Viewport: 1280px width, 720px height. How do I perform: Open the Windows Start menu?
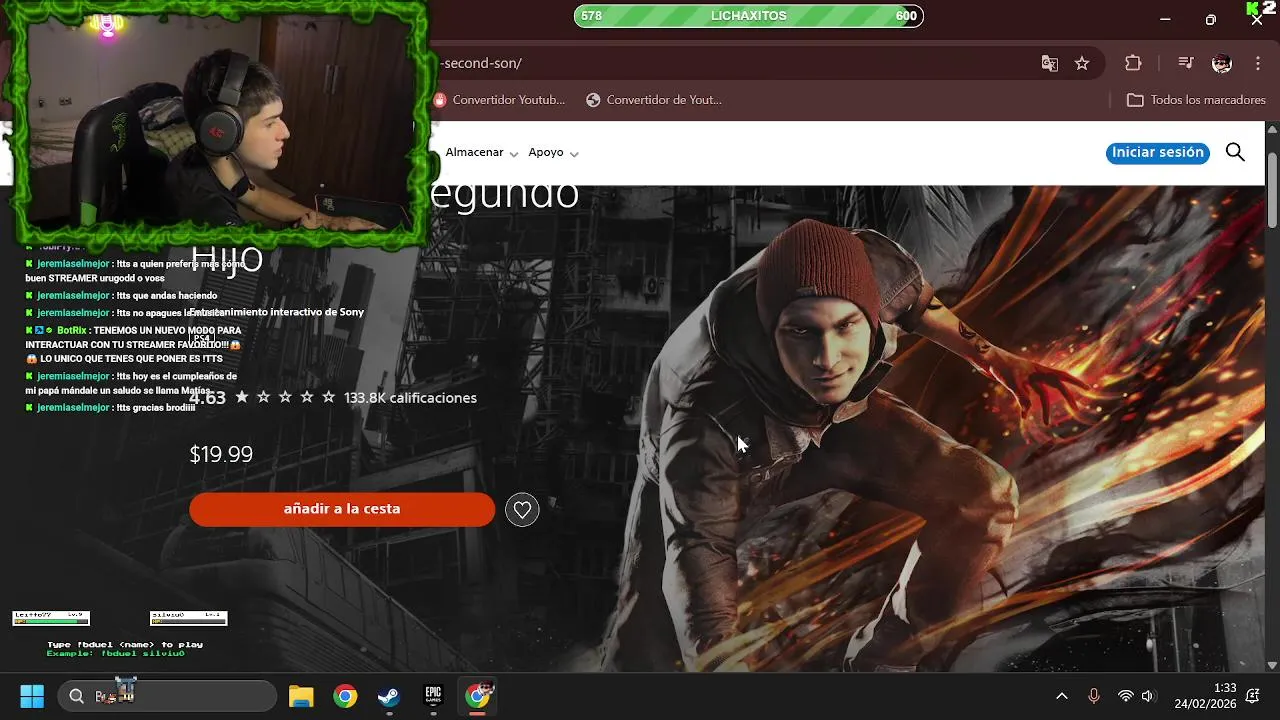tap(32, 696)
